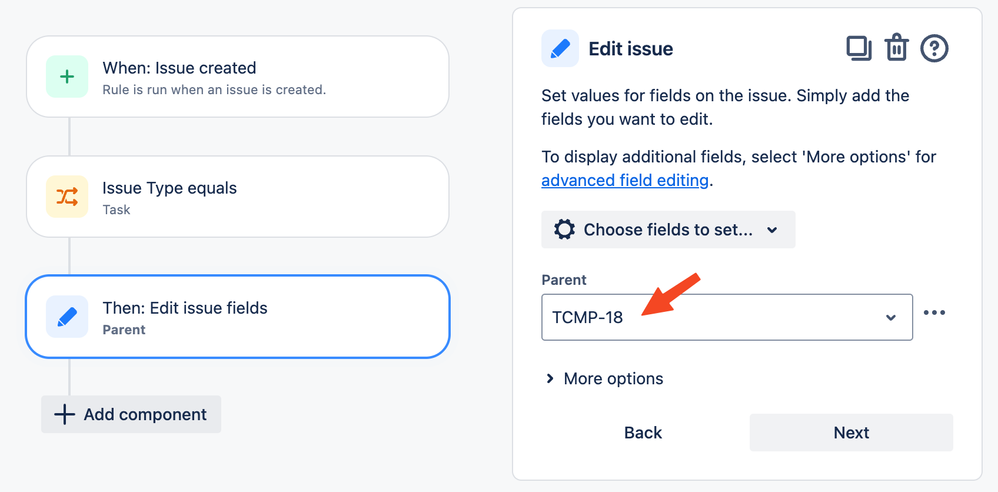Open the three-dot menu next to Parent field
This screenshot has height=492, width=998.
[x=934, y=313]
